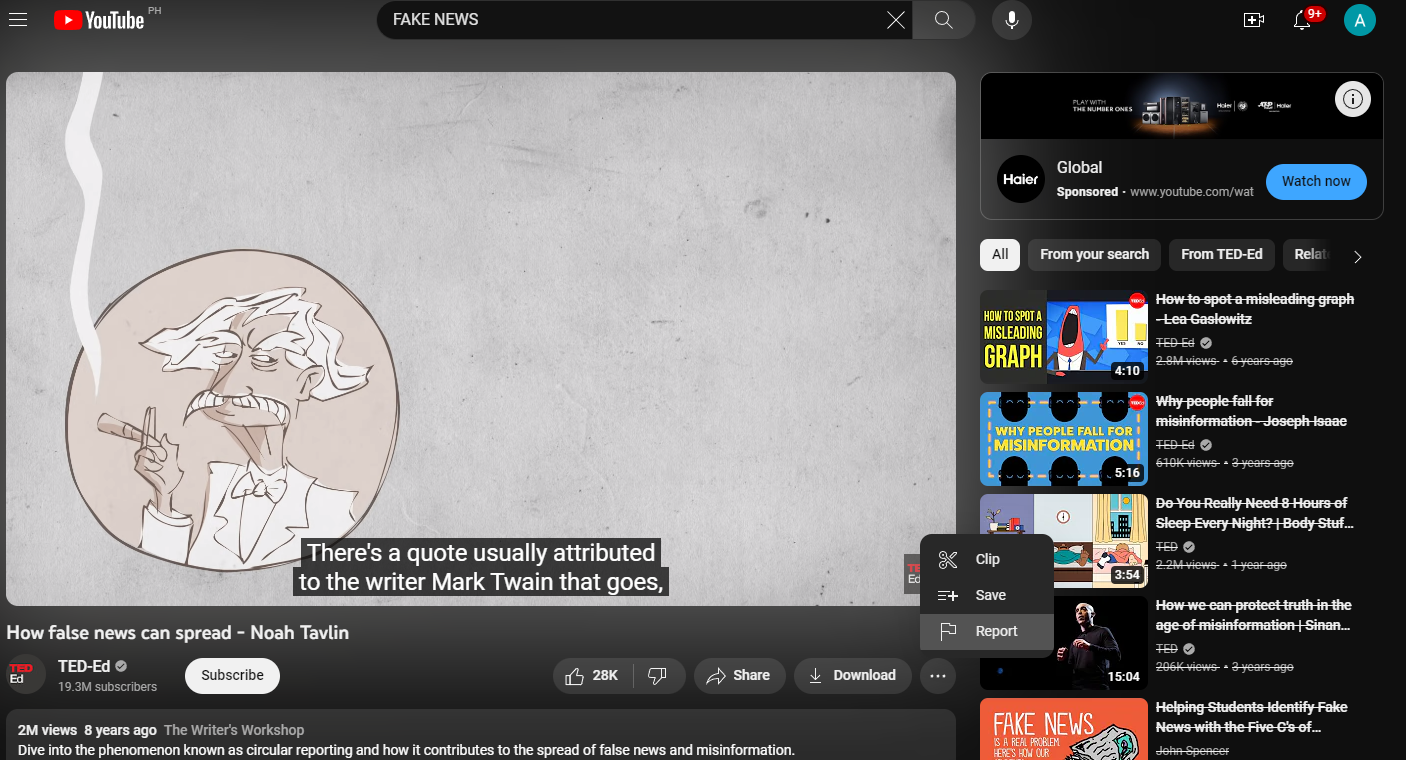1406x760 pixels.
Task: Open the Share dialog
Action: pos(739,675)
